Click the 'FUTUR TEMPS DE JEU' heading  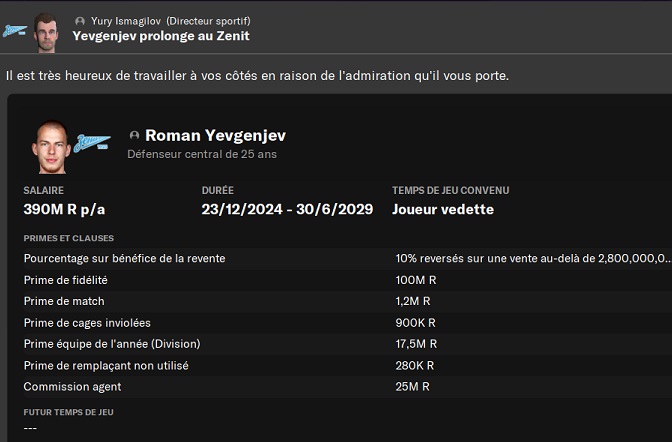69,412
